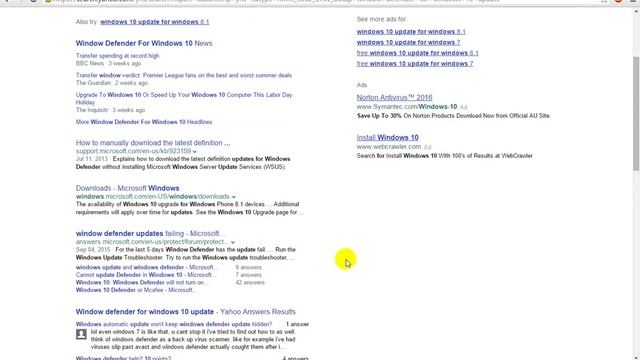Open 'free windows 10 update for windows 7'
640x360 pixels.
(415, 63)
